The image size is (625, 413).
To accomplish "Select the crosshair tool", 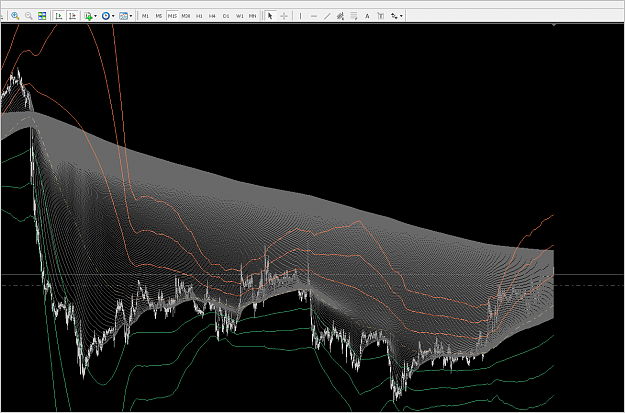I will 284,16.
